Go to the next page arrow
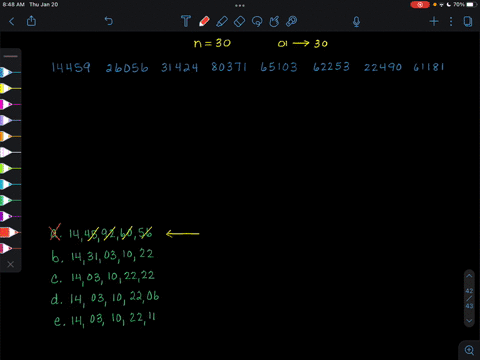 [469, 321]
